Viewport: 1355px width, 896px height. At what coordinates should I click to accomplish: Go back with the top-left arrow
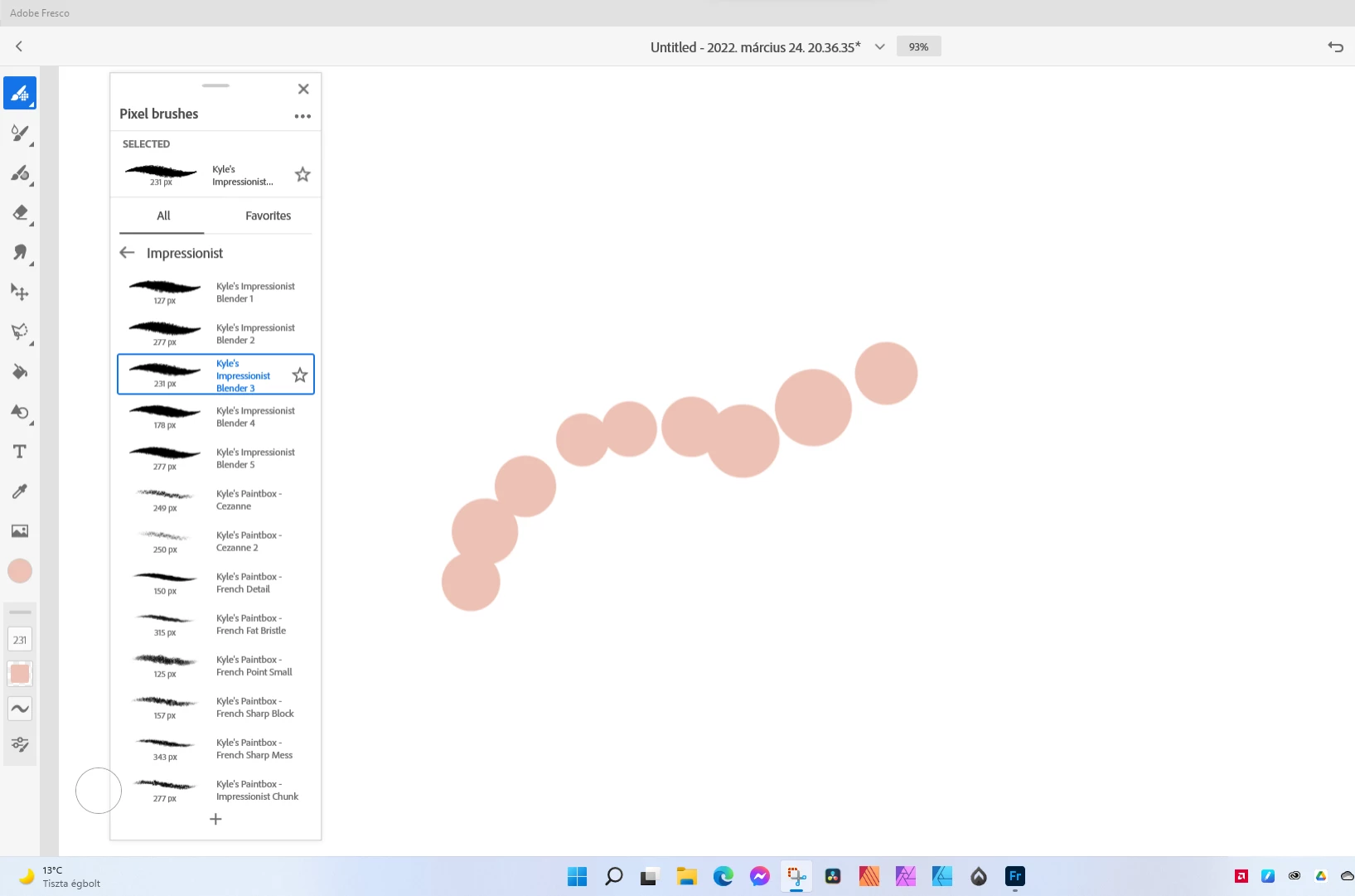click(19, 46)
